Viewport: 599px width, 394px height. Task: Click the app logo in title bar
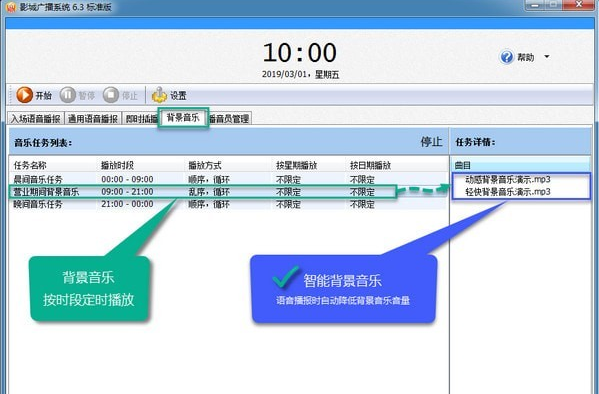coord(11,7)
